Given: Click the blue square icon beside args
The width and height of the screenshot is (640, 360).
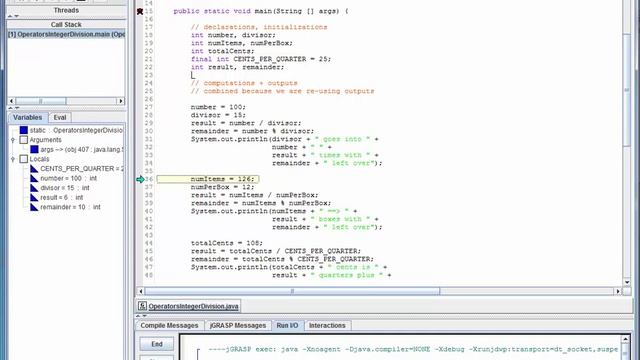Looking at the screenshot, I should point(34,149).
